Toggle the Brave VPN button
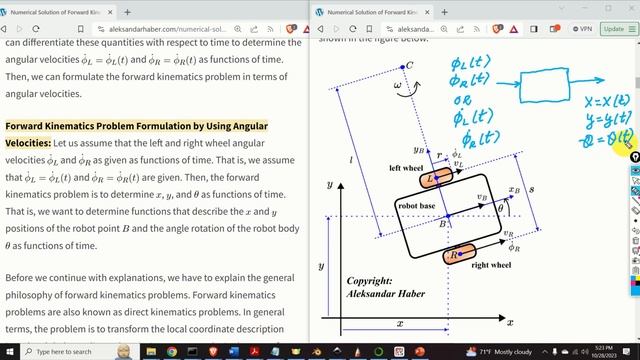 tap(582, 29)
